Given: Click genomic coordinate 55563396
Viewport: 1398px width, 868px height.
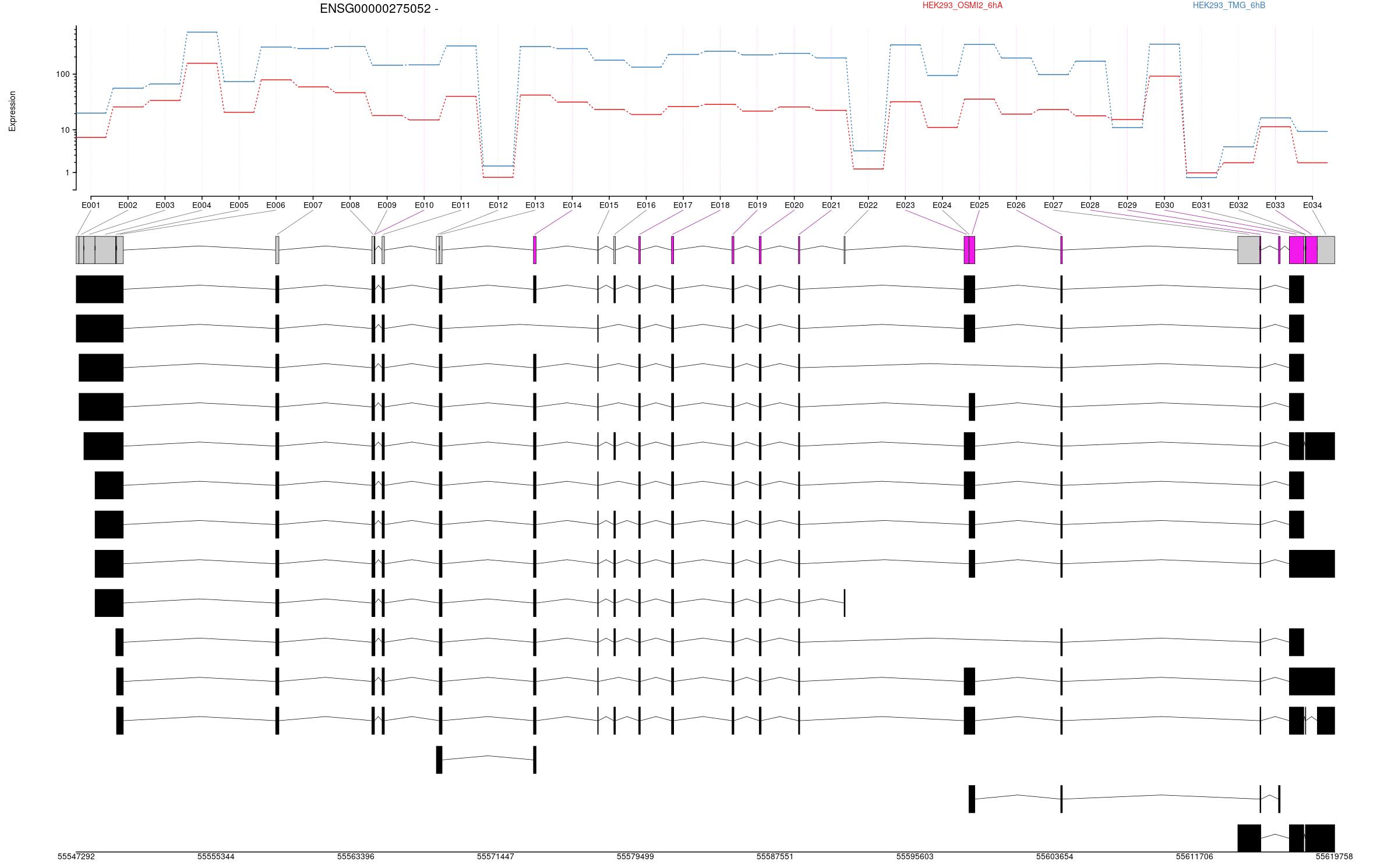Looking at the screenshot, I should pos(356,856).
